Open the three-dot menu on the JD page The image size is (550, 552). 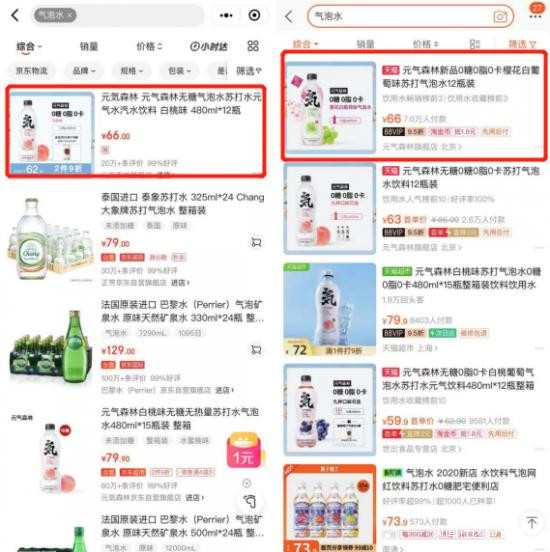point(226,15)
